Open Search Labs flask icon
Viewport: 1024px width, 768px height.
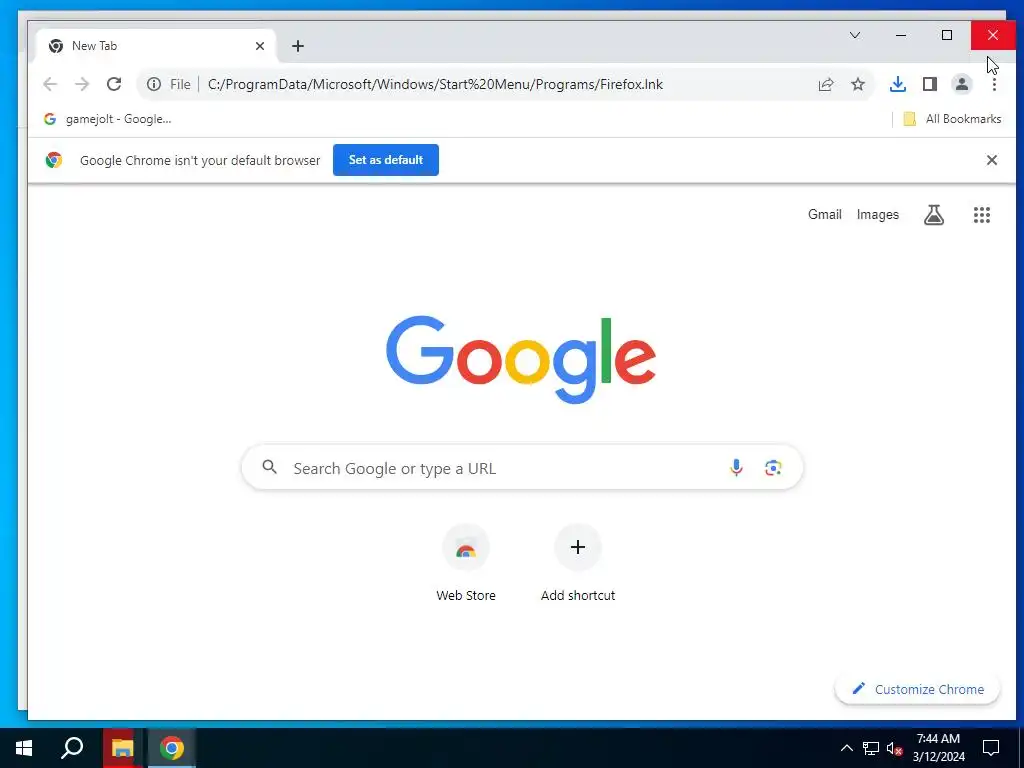click(934, 215)
